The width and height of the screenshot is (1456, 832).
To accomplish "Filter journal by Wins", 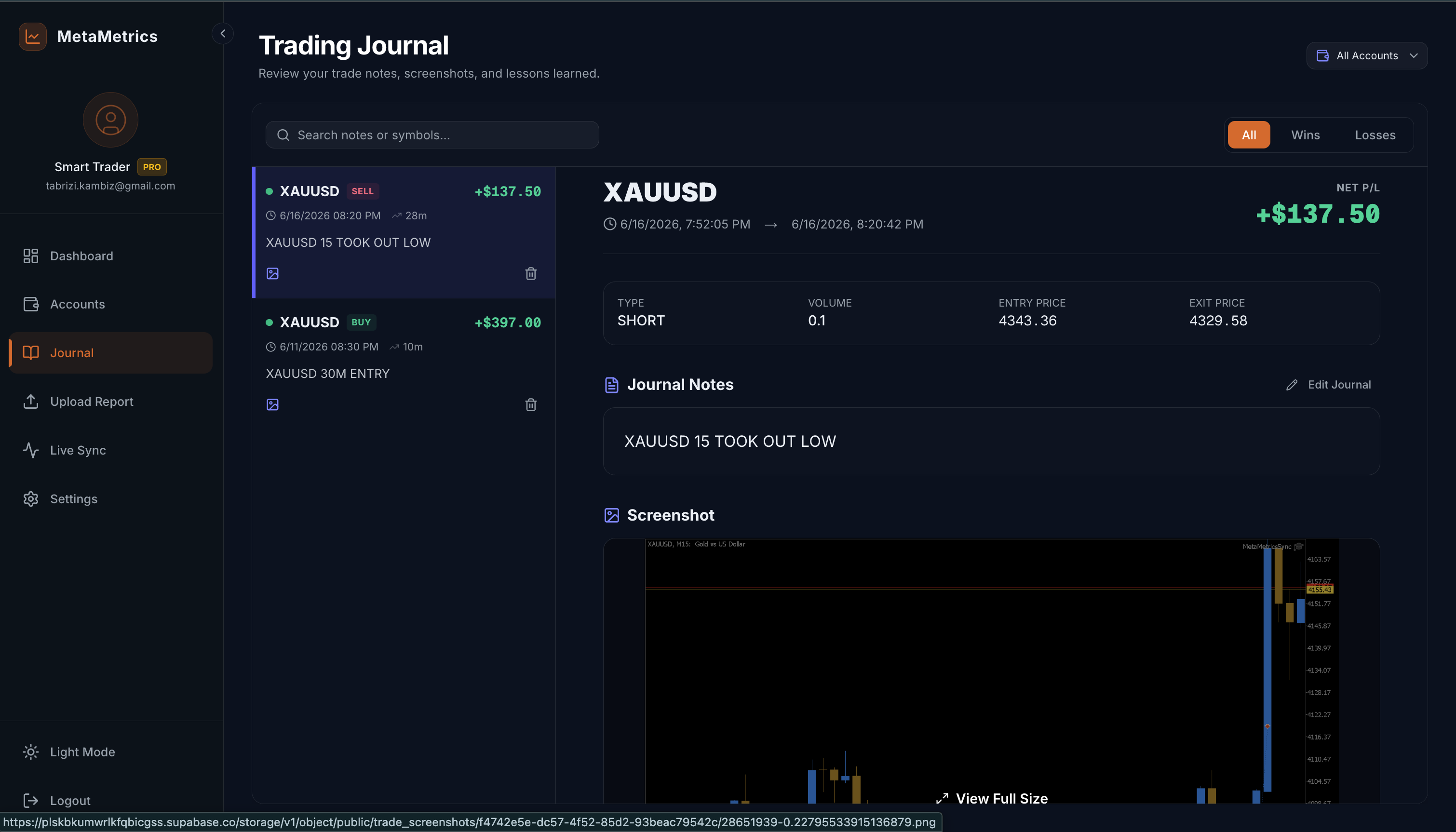I will pyautogui.click(x=1305, y=135).
